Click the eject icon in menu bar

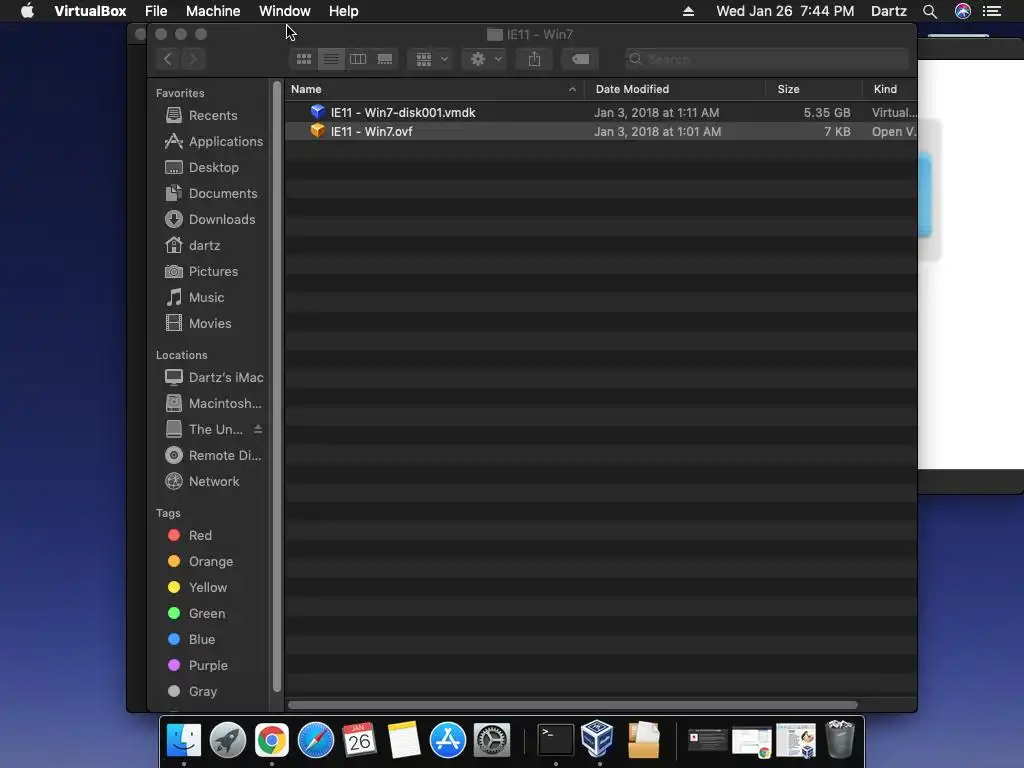pyautogui.click(x=688, y=11)
